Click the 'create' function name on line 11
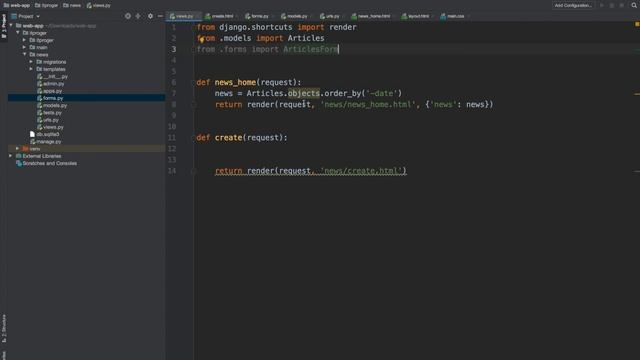 click(x=228, y=138)
